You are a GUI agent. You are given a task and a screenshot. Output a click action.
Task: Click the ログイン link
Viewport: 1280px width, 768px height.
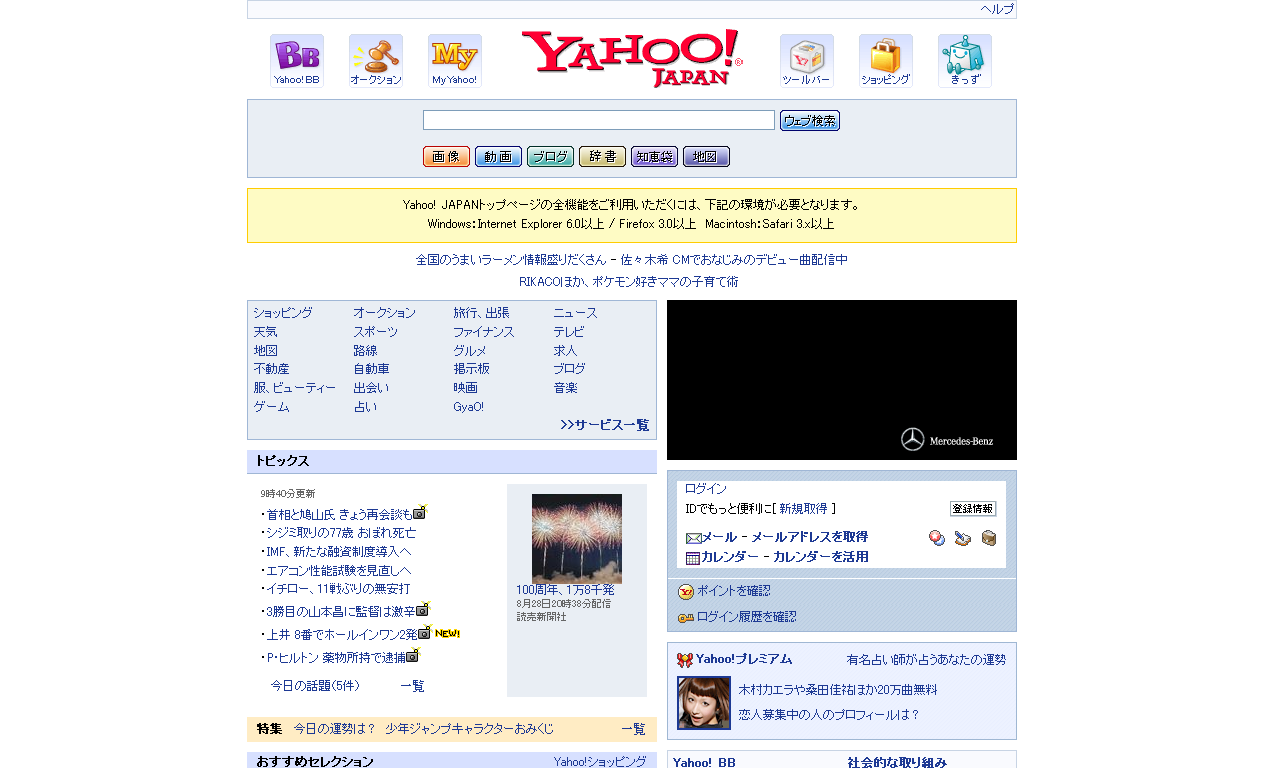[x=706, y=489]
